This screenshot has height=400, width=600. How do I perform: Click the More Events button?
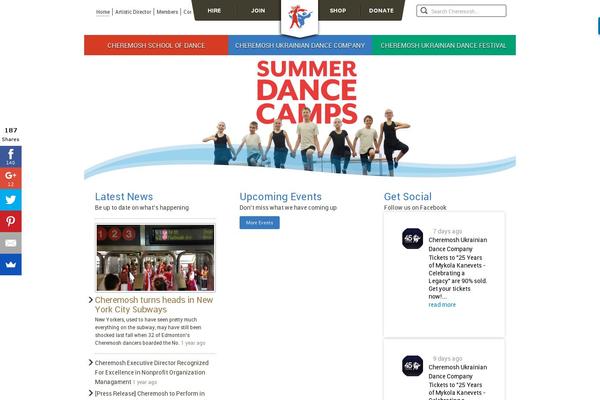pos(259,222)
